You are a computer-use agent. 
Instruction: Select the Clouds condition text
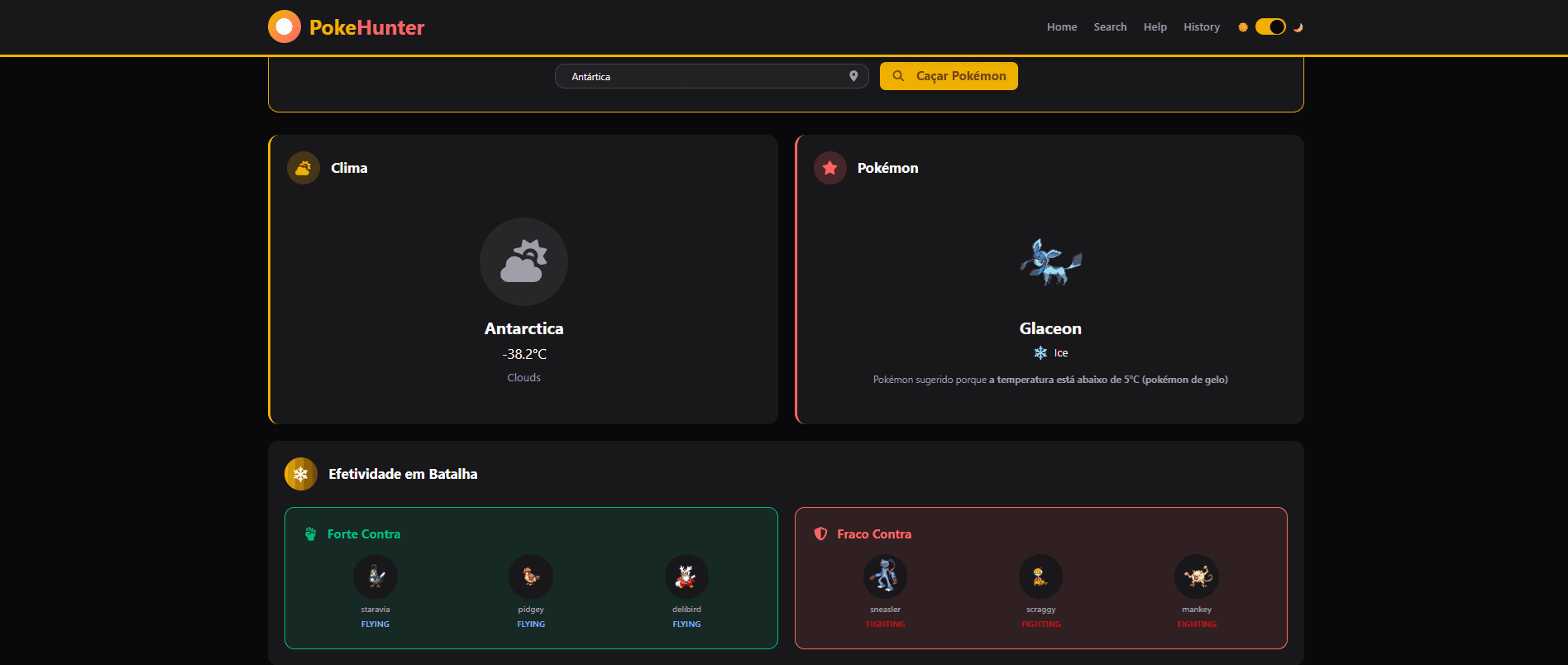(523, 377)
